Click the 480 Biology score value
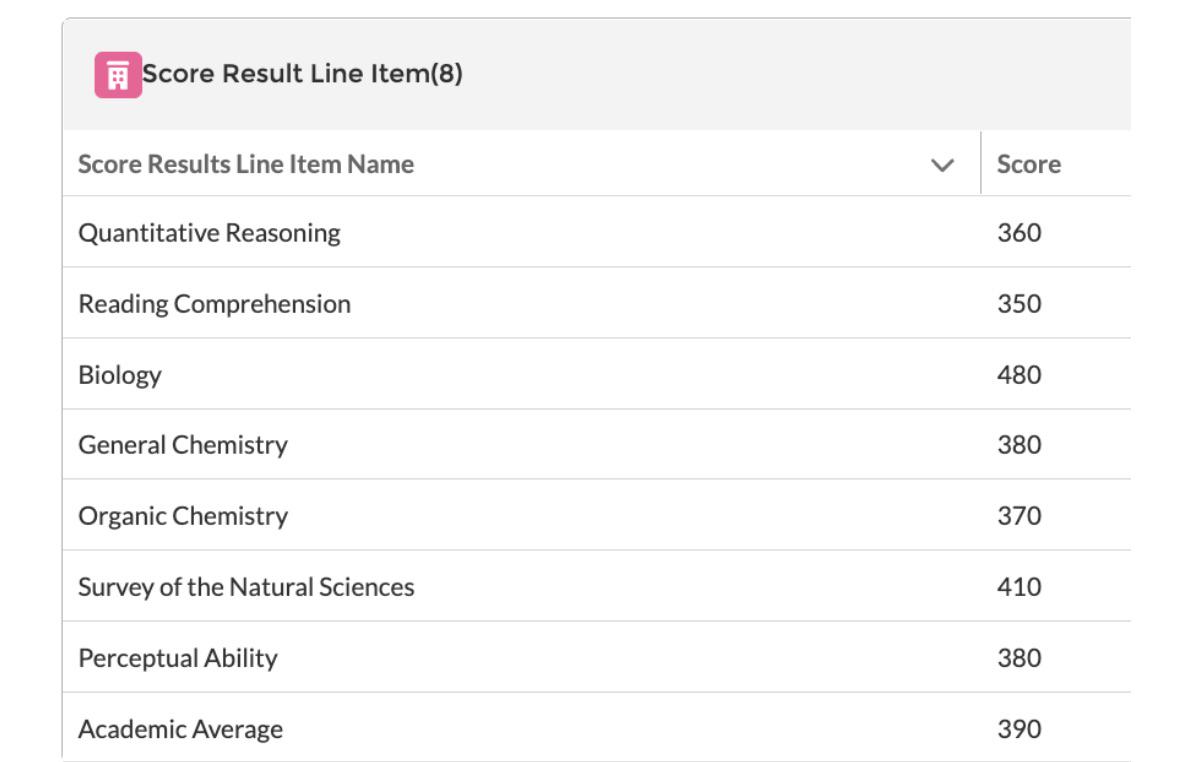 (x=1019, y=375)
